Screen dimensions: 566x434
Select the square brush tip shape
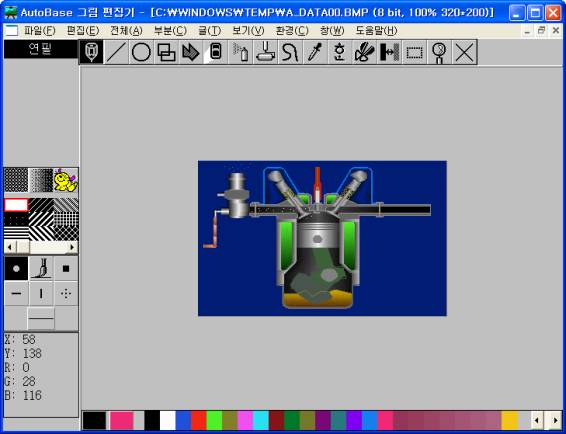(x=66, y=269)
